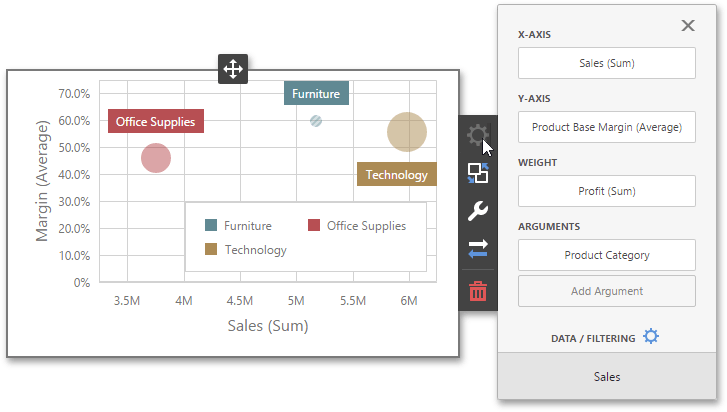
Task: Click the Sales data source tab at the bottom
Action: [x=606, y=377]
